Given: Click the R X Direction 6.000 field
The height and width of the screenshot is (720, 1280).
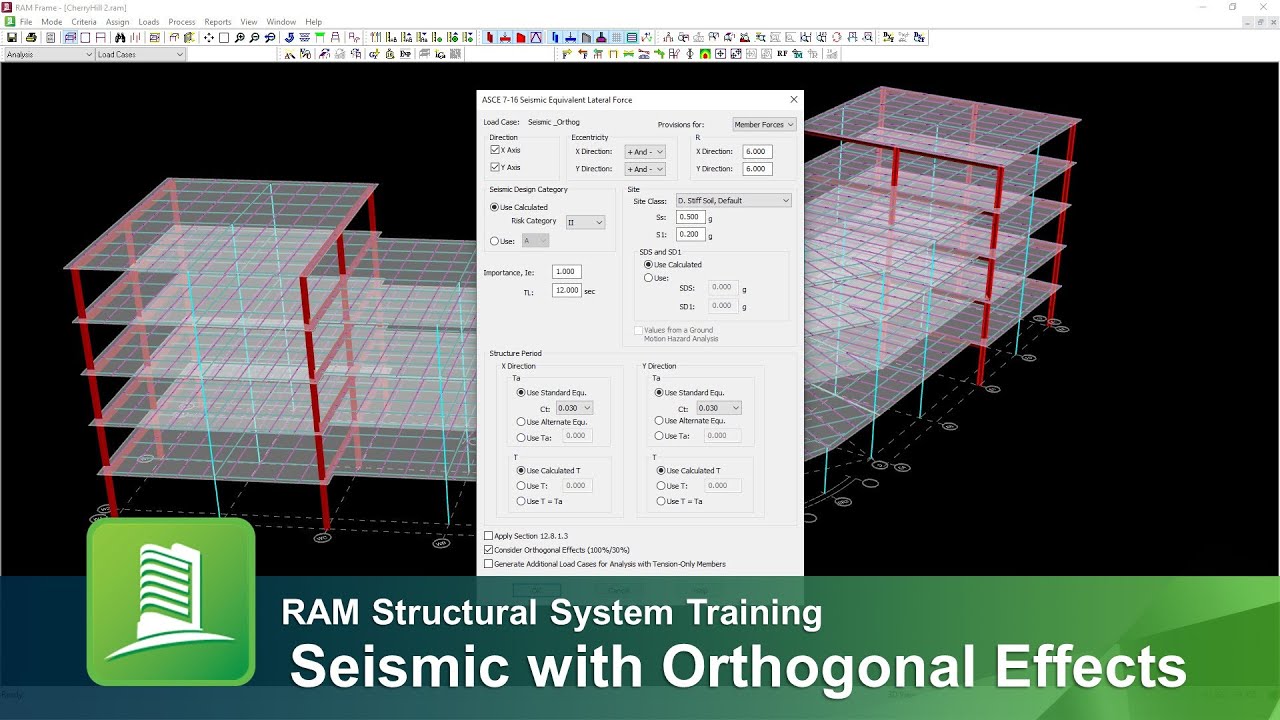Looking at the screenshot, I should 757,152.
